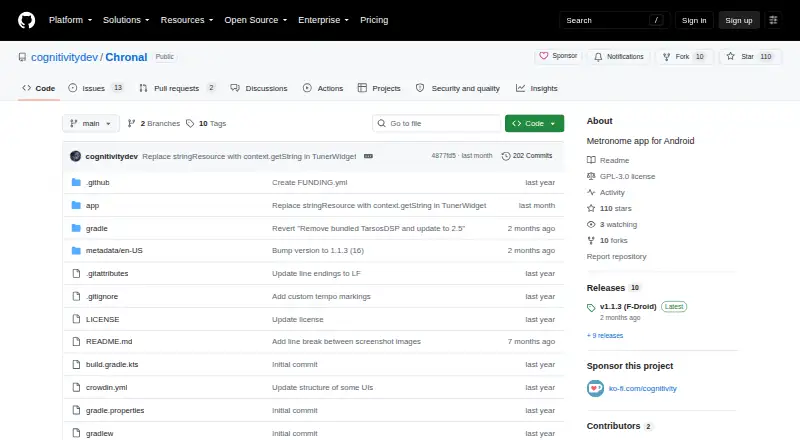Click the Pricing link

[x=374, y=20]
